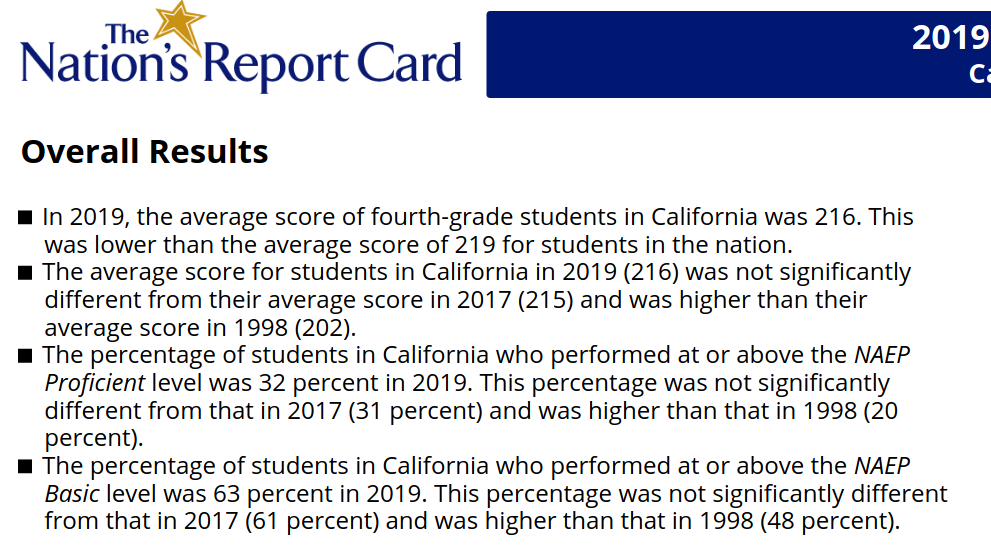Click the dark blue header banner
The width and height of the screenshot is (991, 552).
(x=700, y=54)
